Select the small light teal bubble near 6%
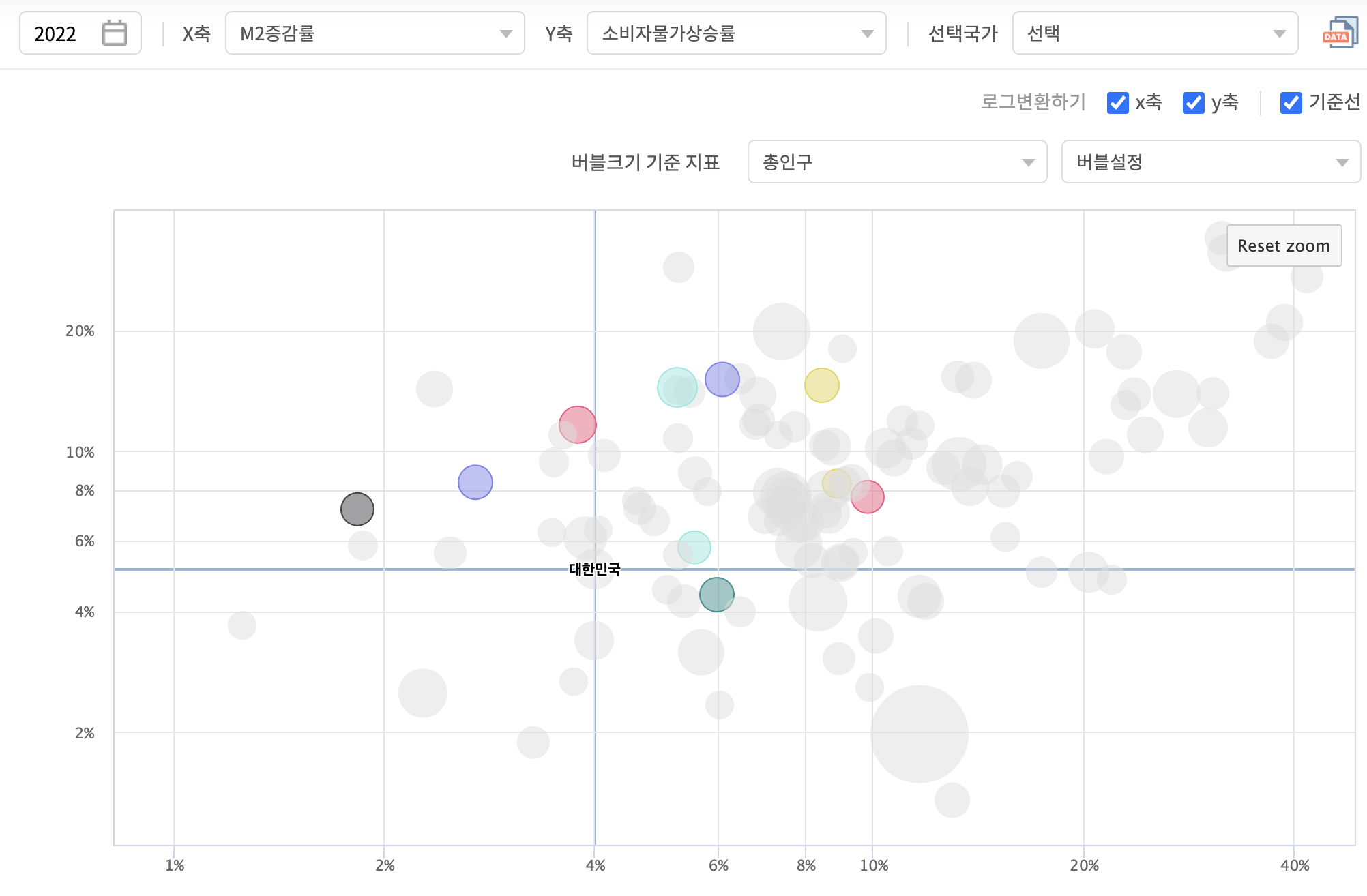The height and width of the screenshot is (896, 1367). coord(694,547)
